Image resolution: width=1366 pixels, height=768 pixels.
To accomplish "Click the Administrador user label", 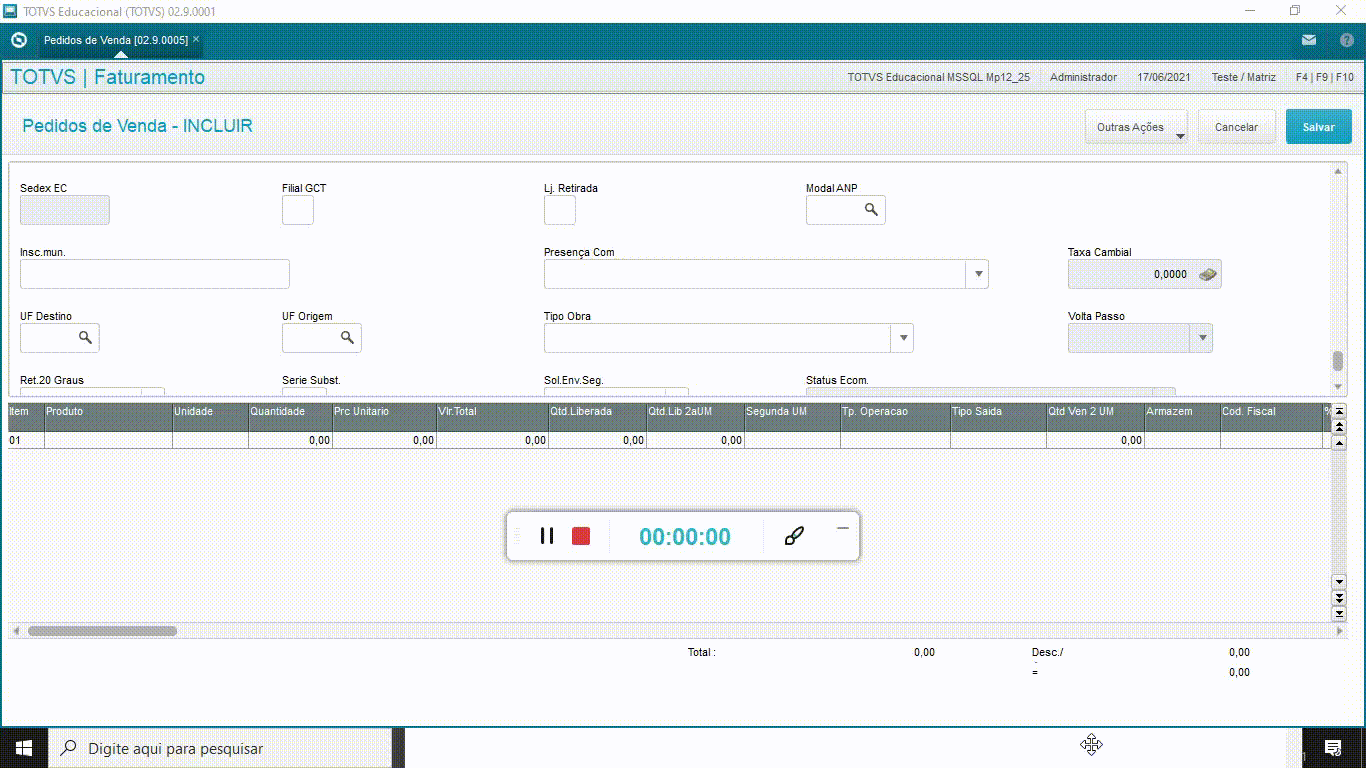I will (x=1083, y=77).
